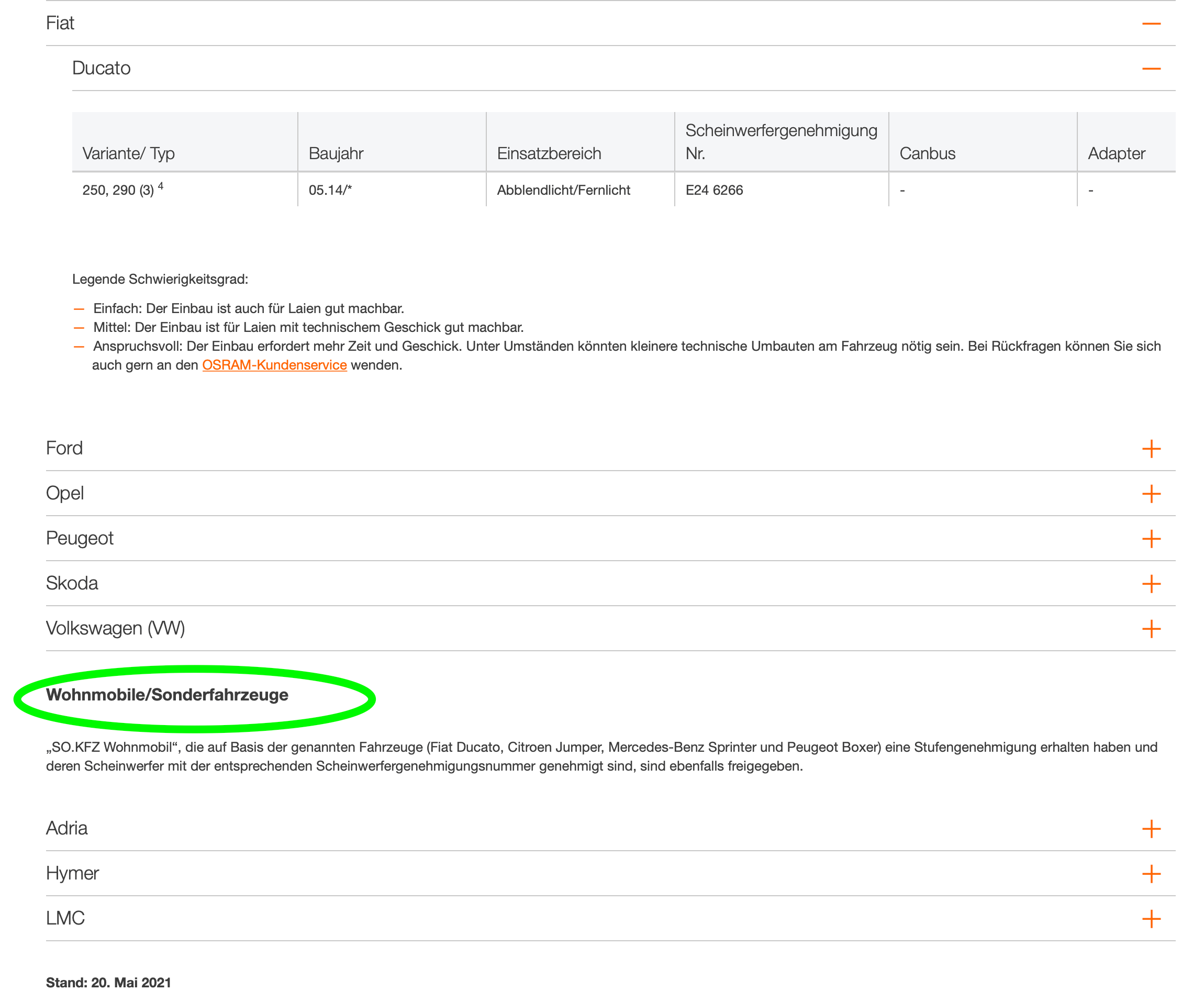Open the OSRAM-Kundenservice link

click(x=274, y=365)
